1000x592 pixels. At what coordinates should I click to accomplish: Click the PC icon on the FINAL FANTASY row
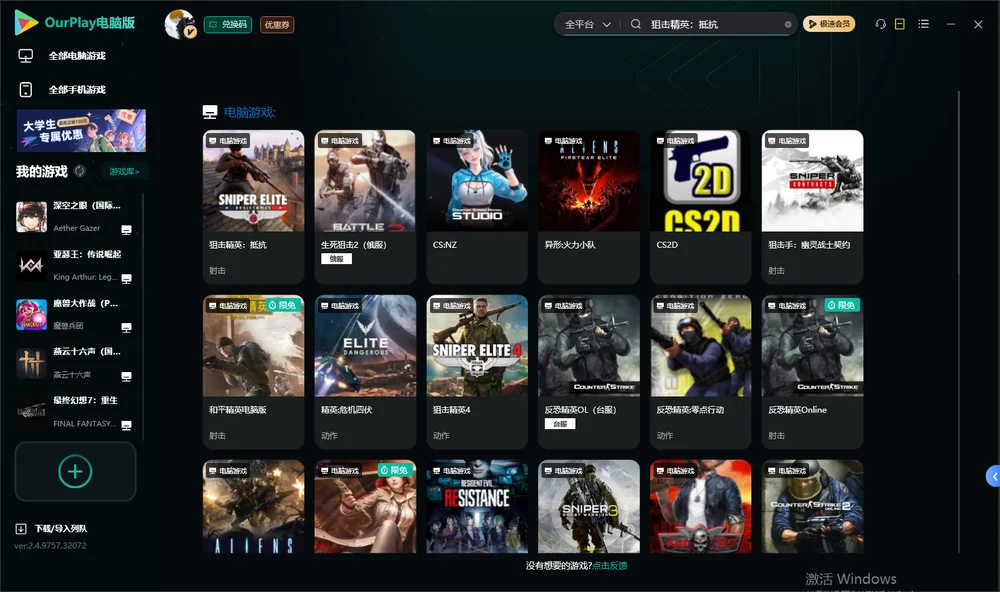(126, 426)
